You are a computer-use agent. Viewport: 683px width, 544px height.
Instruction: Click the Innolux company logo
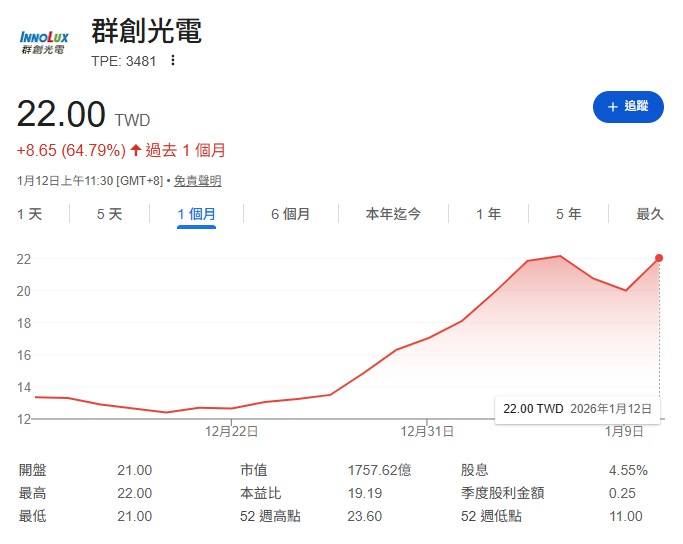pos(43,41)
